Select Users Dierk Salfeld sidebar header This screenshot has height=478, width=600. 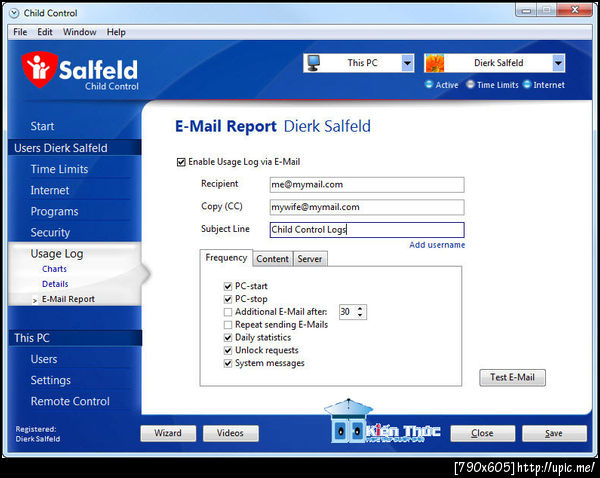click(75, 148)
